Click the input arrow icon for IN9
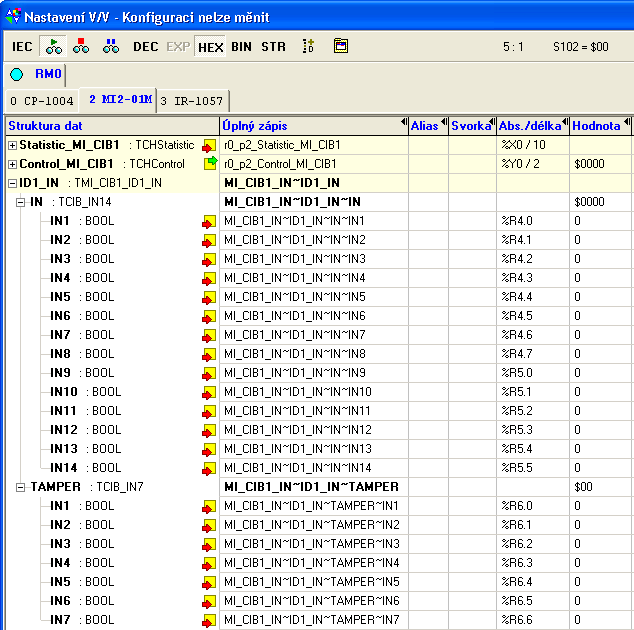Screen dimensions: 634x630 click(209, 374)
